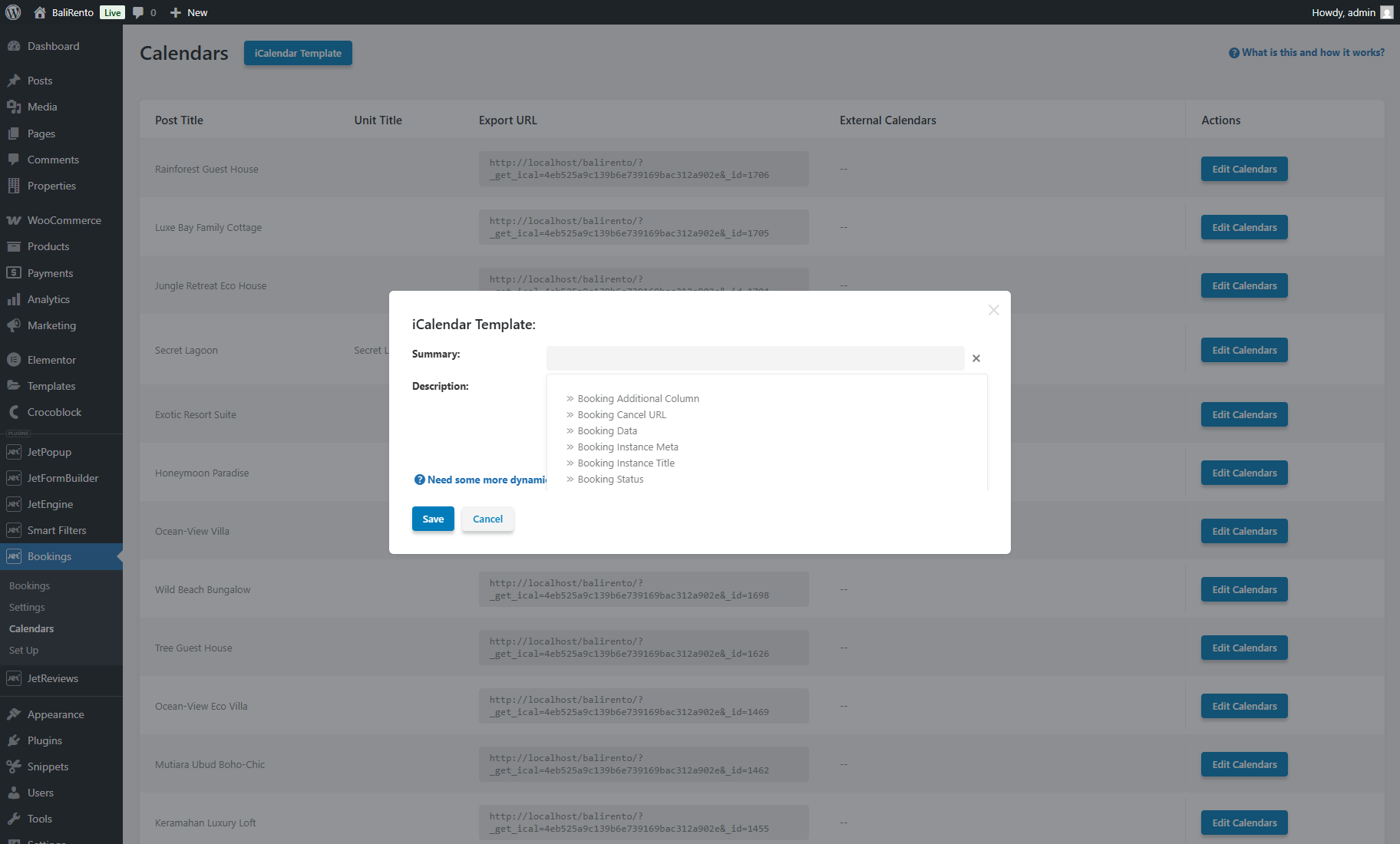1400x844 pixels.
Task: Click the Smart Filters jet icon
Action: [x=14, y=530]
